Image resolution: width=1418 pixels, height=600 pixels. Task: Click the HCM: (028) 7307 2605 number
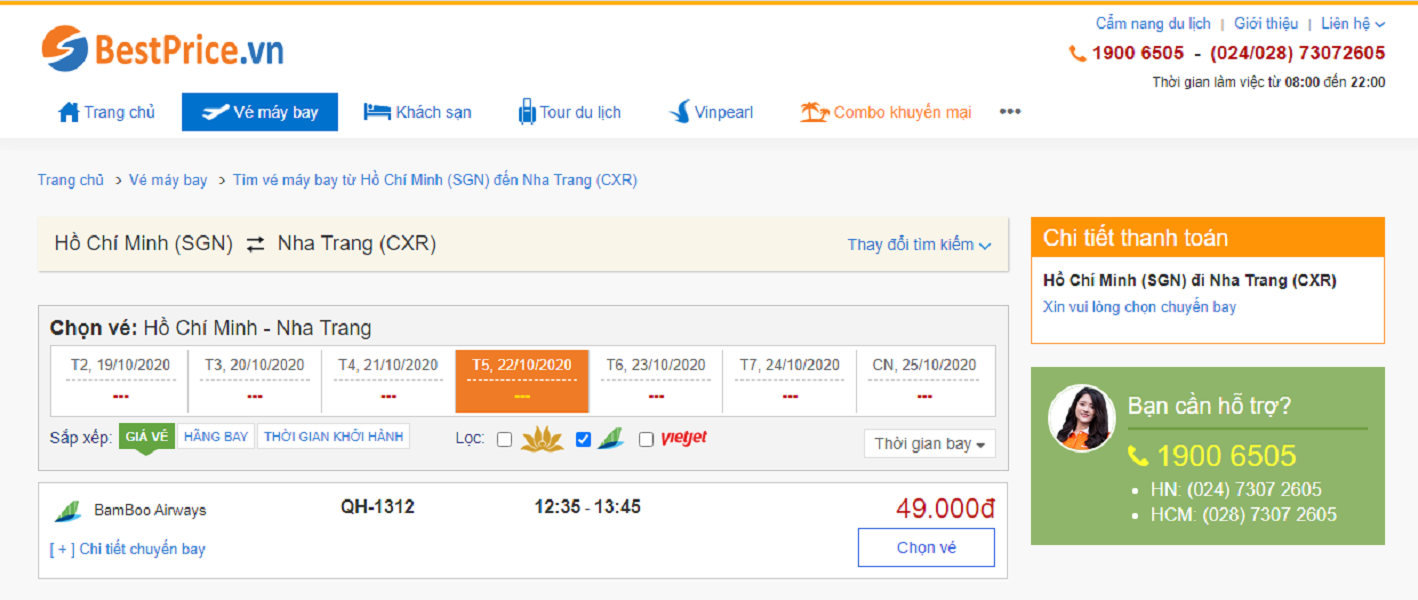(x=1243, y=516)
